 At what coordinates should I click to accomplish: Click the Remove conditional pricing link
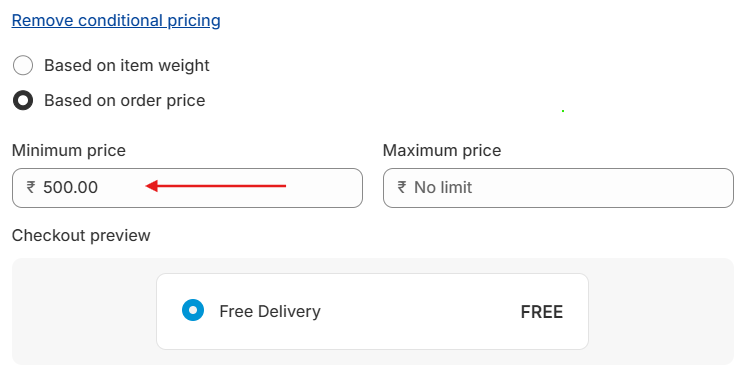(x=116, y=20)
